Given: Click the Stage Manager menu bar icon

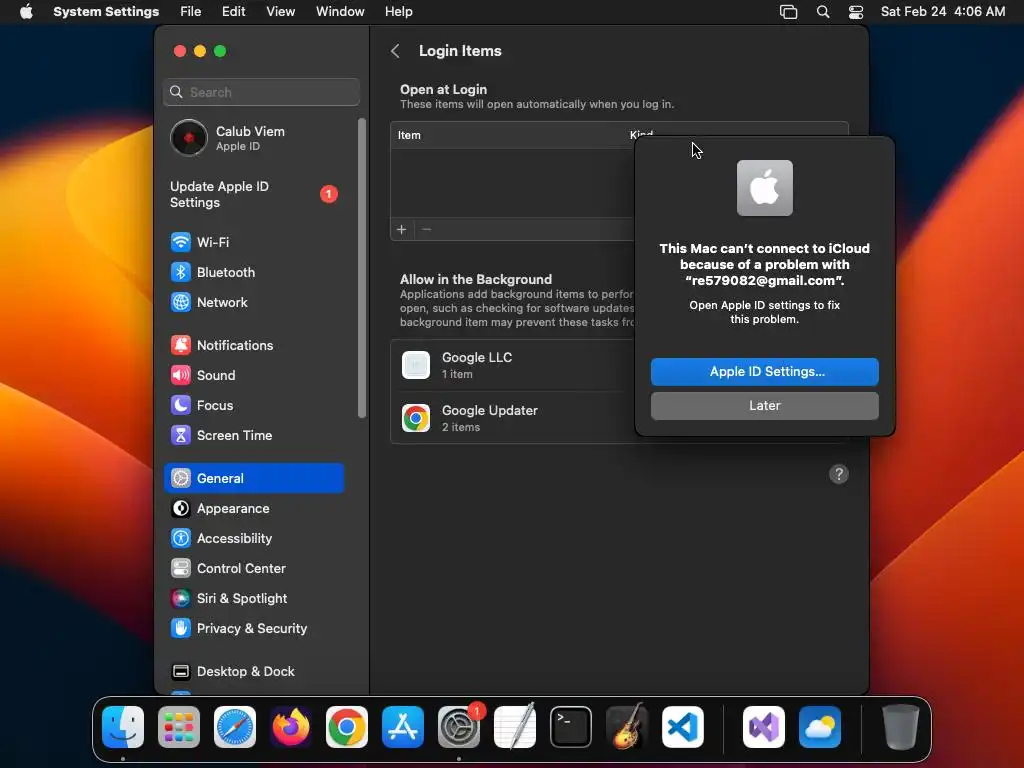Looking at the screenshot, I should pyautogui.click(x=789, y=12).
